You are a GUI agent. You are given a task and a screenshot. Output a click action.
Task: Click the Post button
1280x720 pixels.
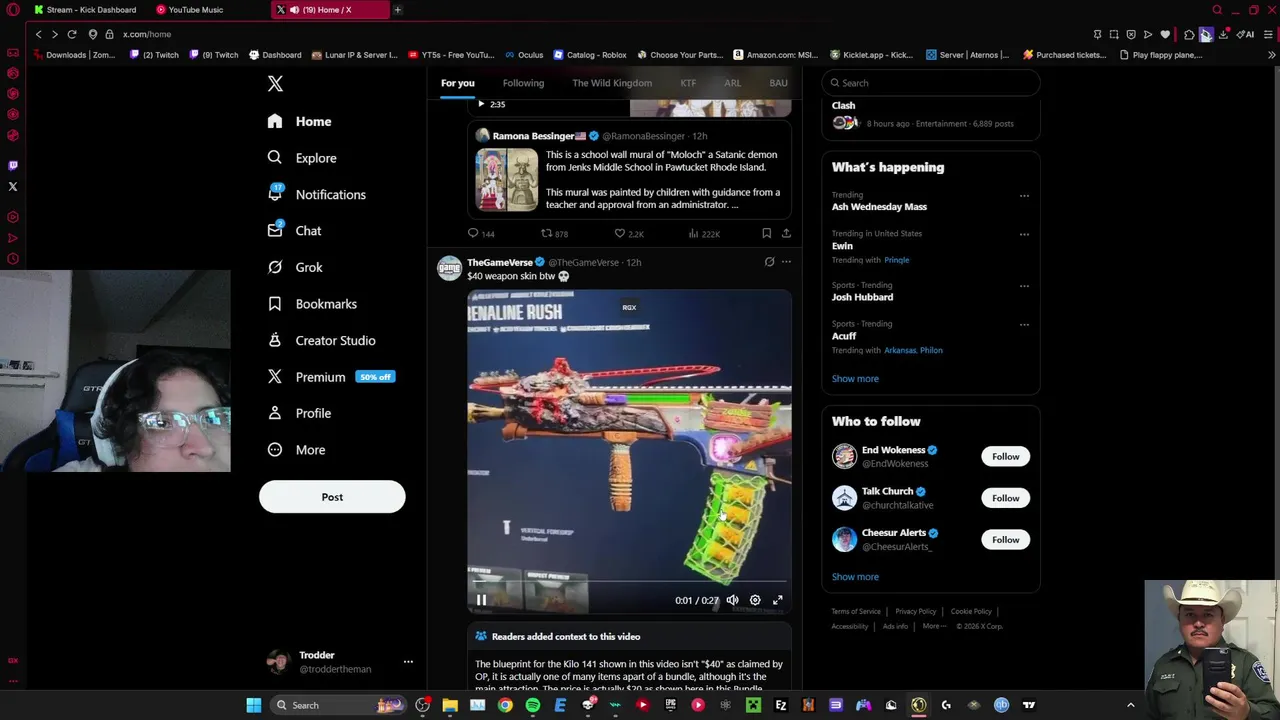click(332, 497)
